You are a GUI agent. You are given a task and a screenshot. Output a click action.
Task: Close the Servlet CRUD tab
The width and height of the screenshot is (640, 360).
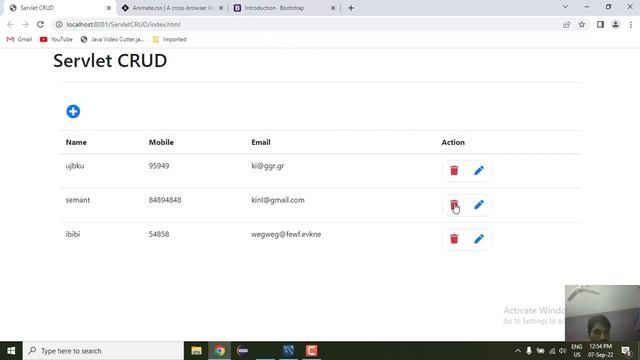click(x=109, y=8)
